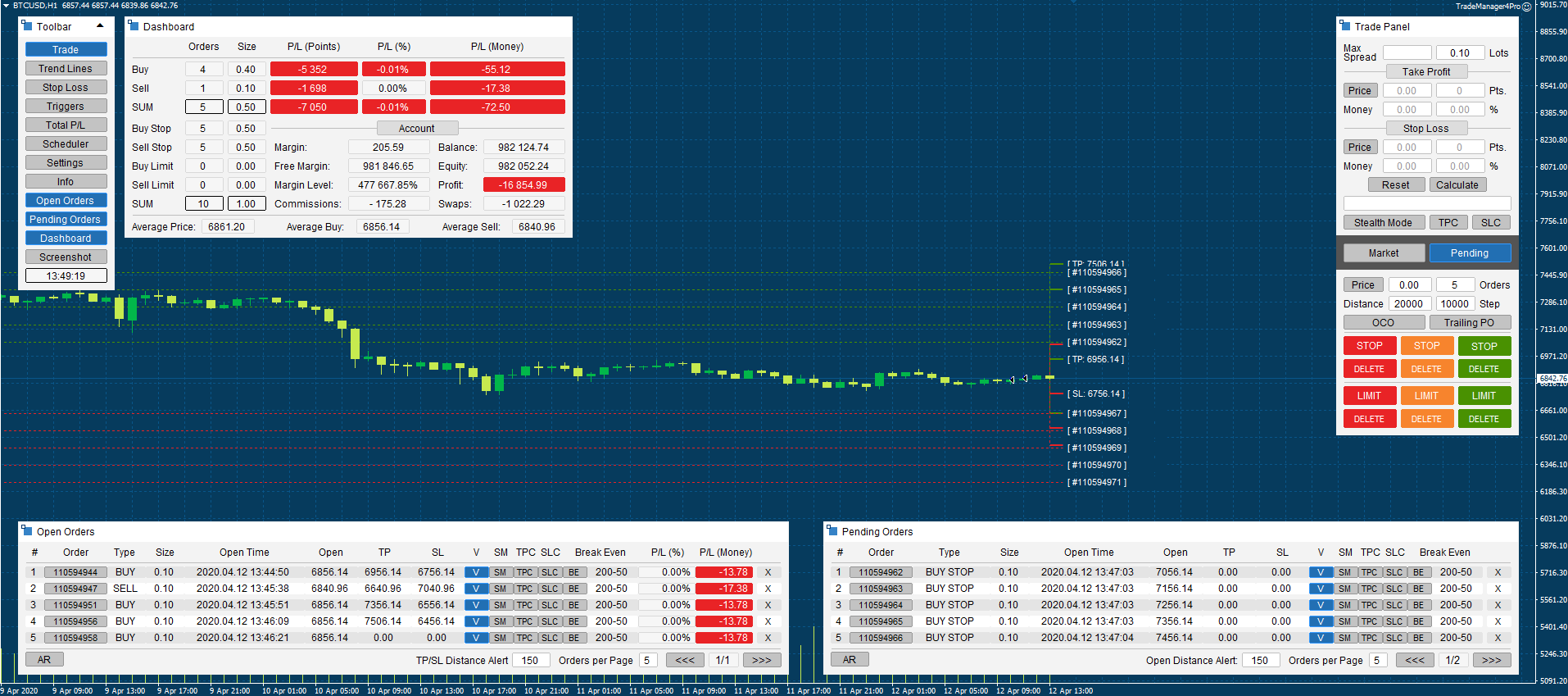The width and height of the screenshot is (1568, 696).
Task: Click the Reset button in Trade Panel
Action: pos(1395,185)
